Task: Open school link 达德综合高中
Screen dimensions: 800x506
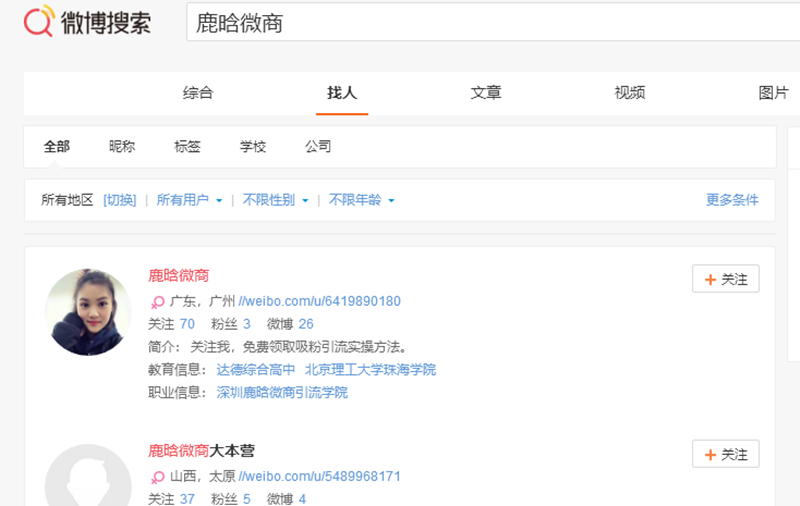Action: [256, 370]
